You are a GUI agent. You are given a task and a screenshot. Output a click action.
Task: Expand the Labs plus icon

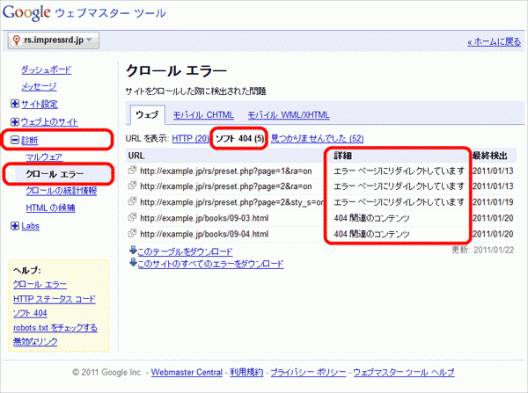pyautogui.click(x=15, y=226)
